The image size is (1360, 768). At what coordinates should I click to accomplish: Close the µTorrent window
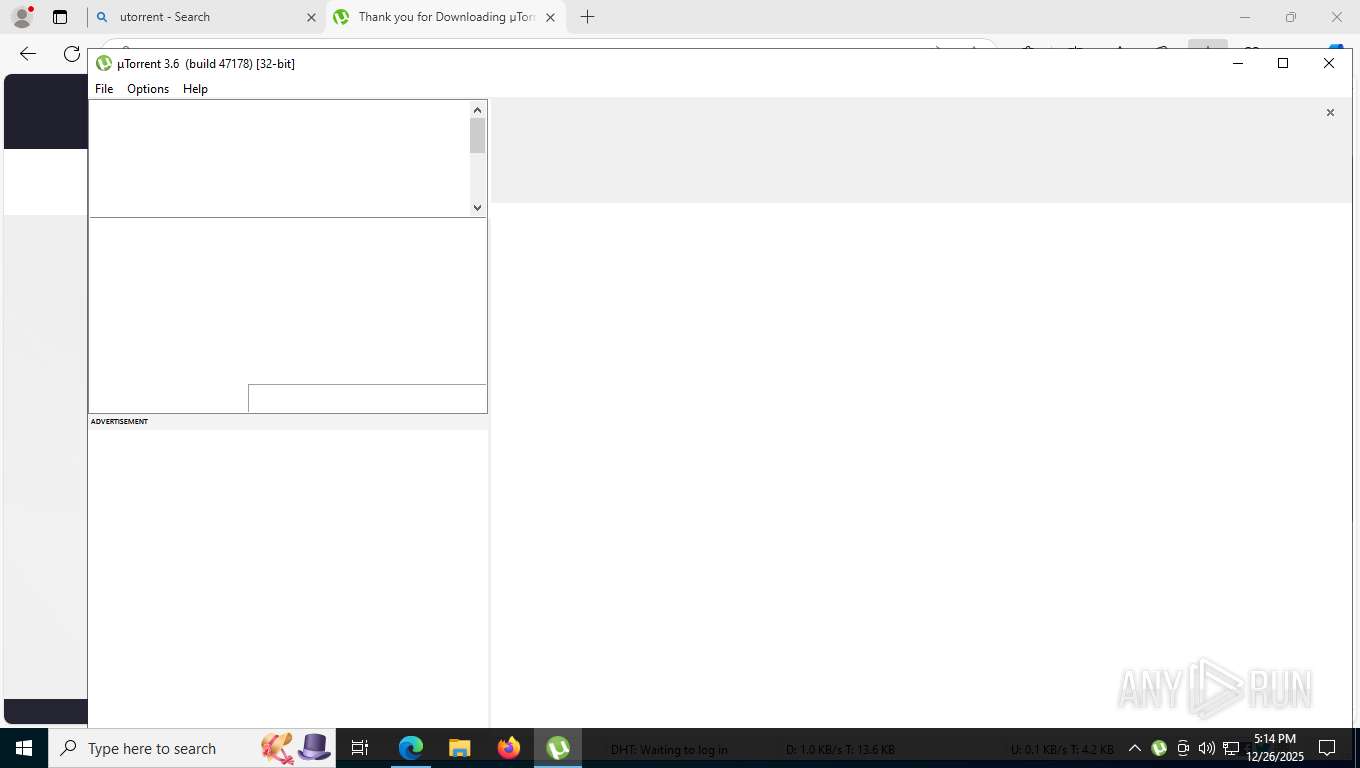1329,63
